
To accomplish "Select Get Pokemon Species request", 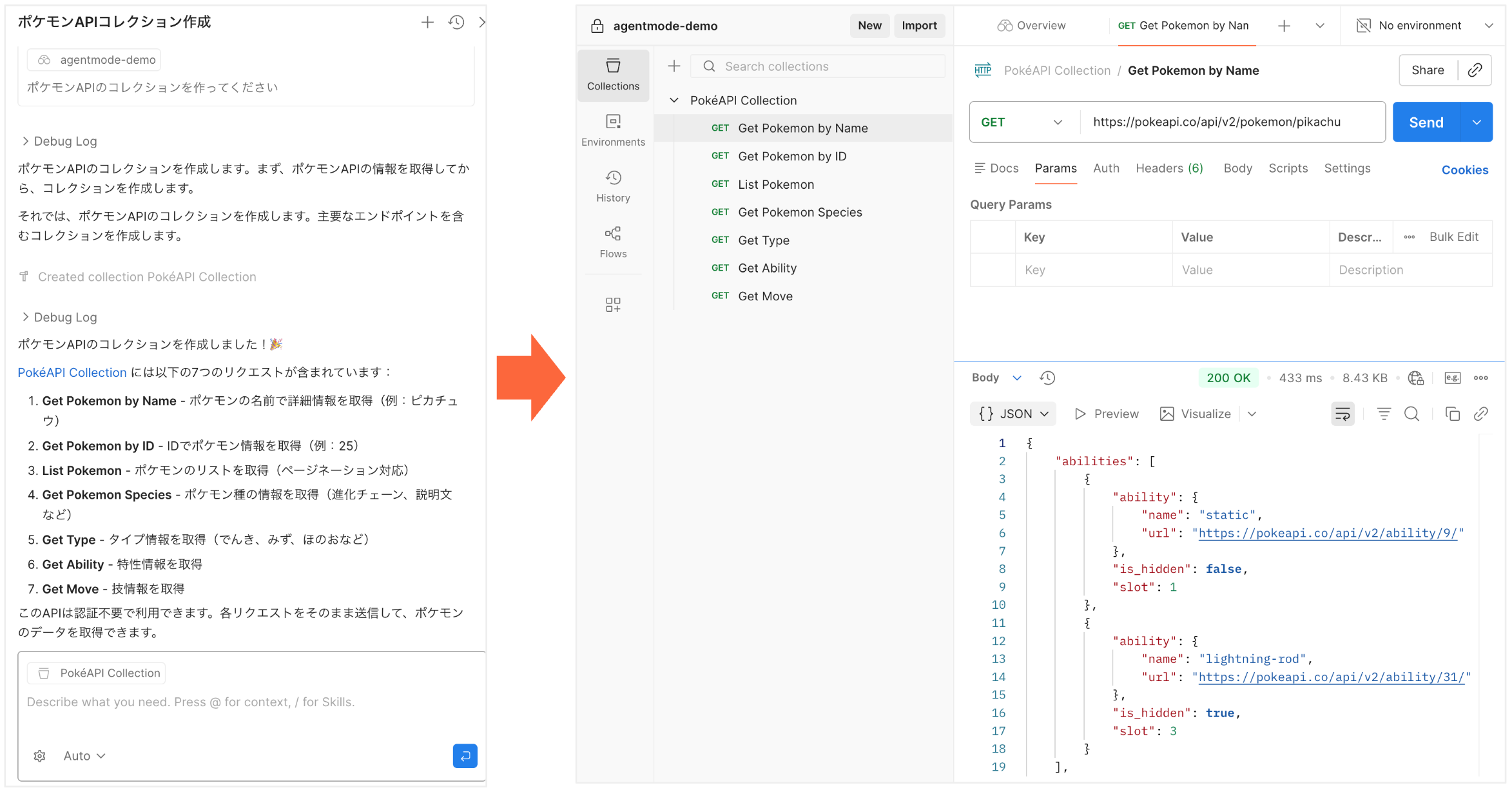I will [x=799, y=213].
